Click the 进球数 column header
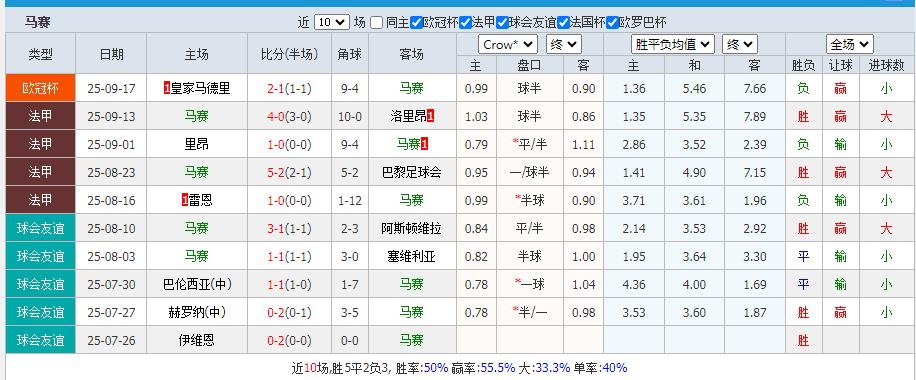The image size is (916, 380). [886, 65]
